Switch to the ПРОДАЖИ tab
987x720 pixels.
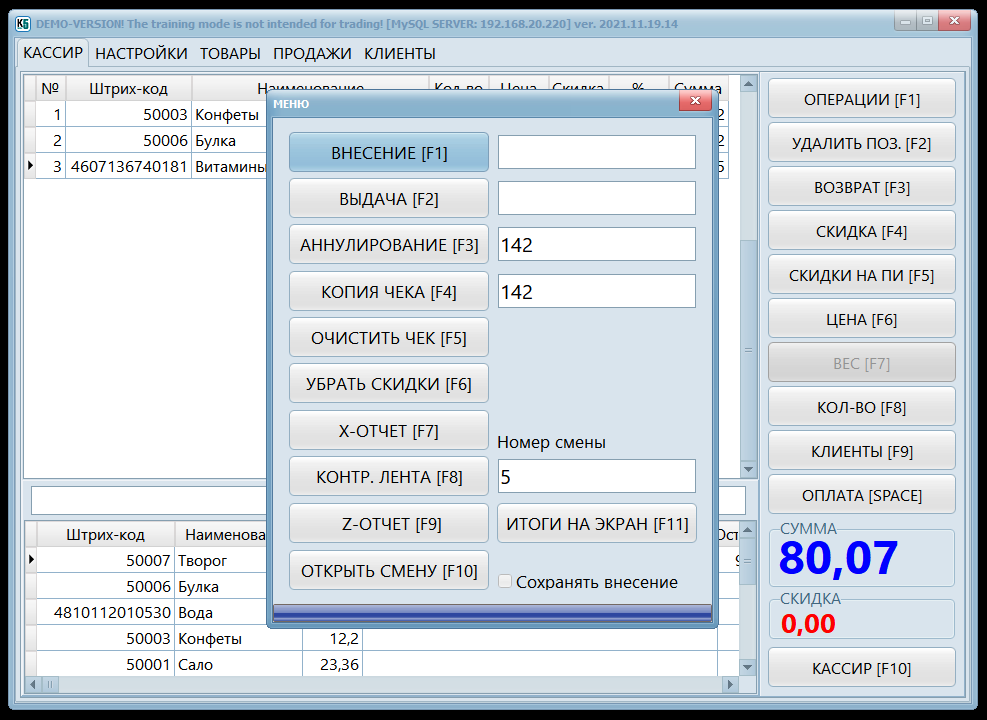pos(312,53)
